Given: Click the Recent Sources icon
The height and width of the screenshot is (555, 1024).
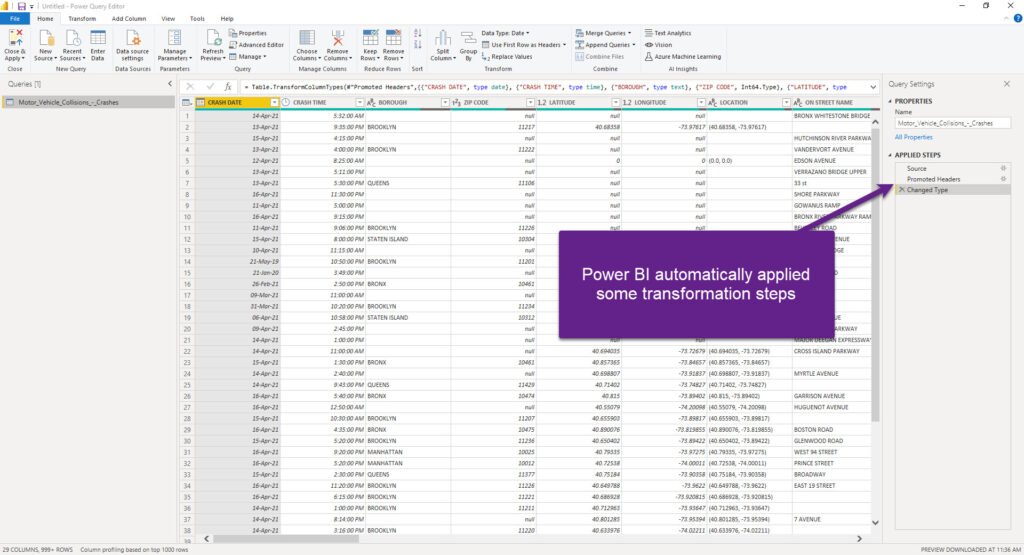Looking at the screenshot, I should 72,39.
